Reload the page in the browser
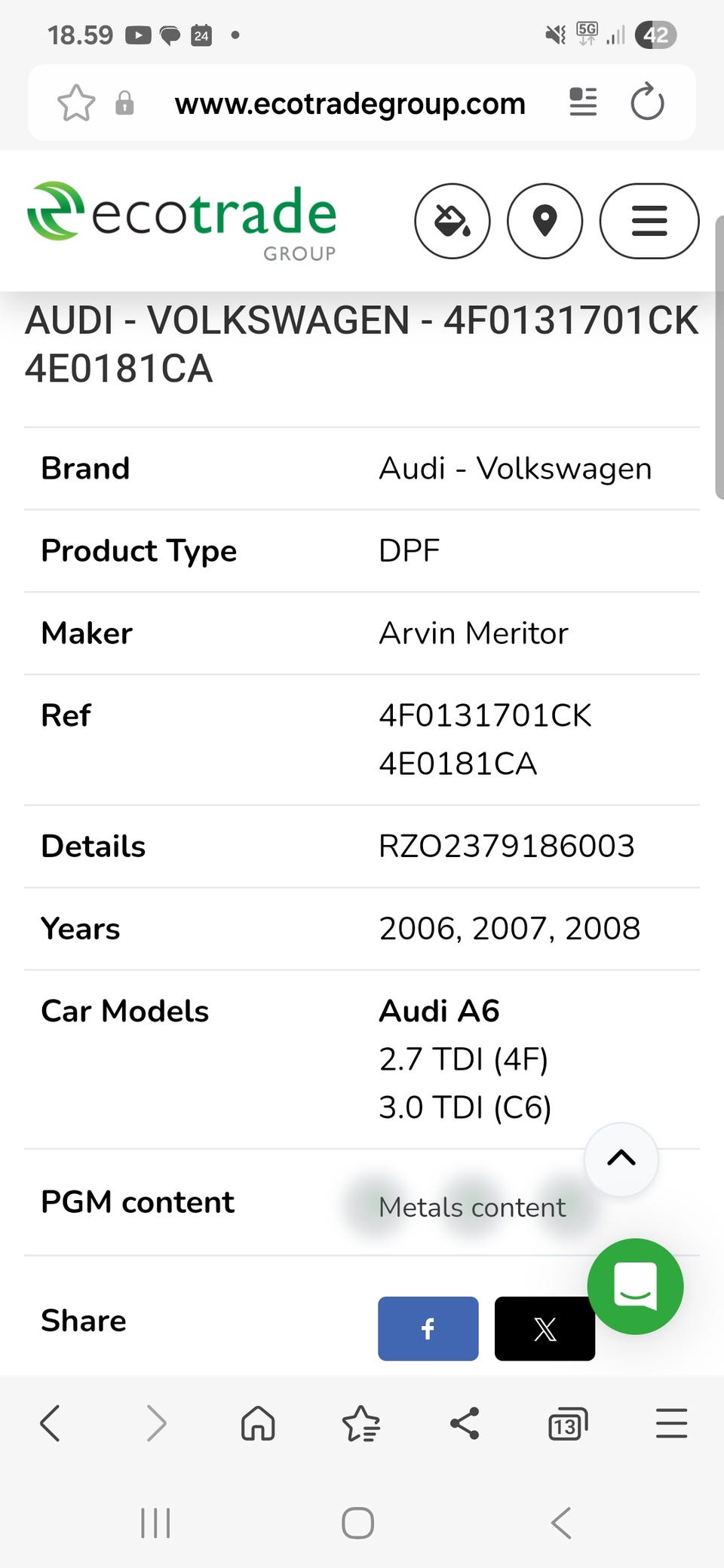The image size is (724, 1568). coord(647,103)
